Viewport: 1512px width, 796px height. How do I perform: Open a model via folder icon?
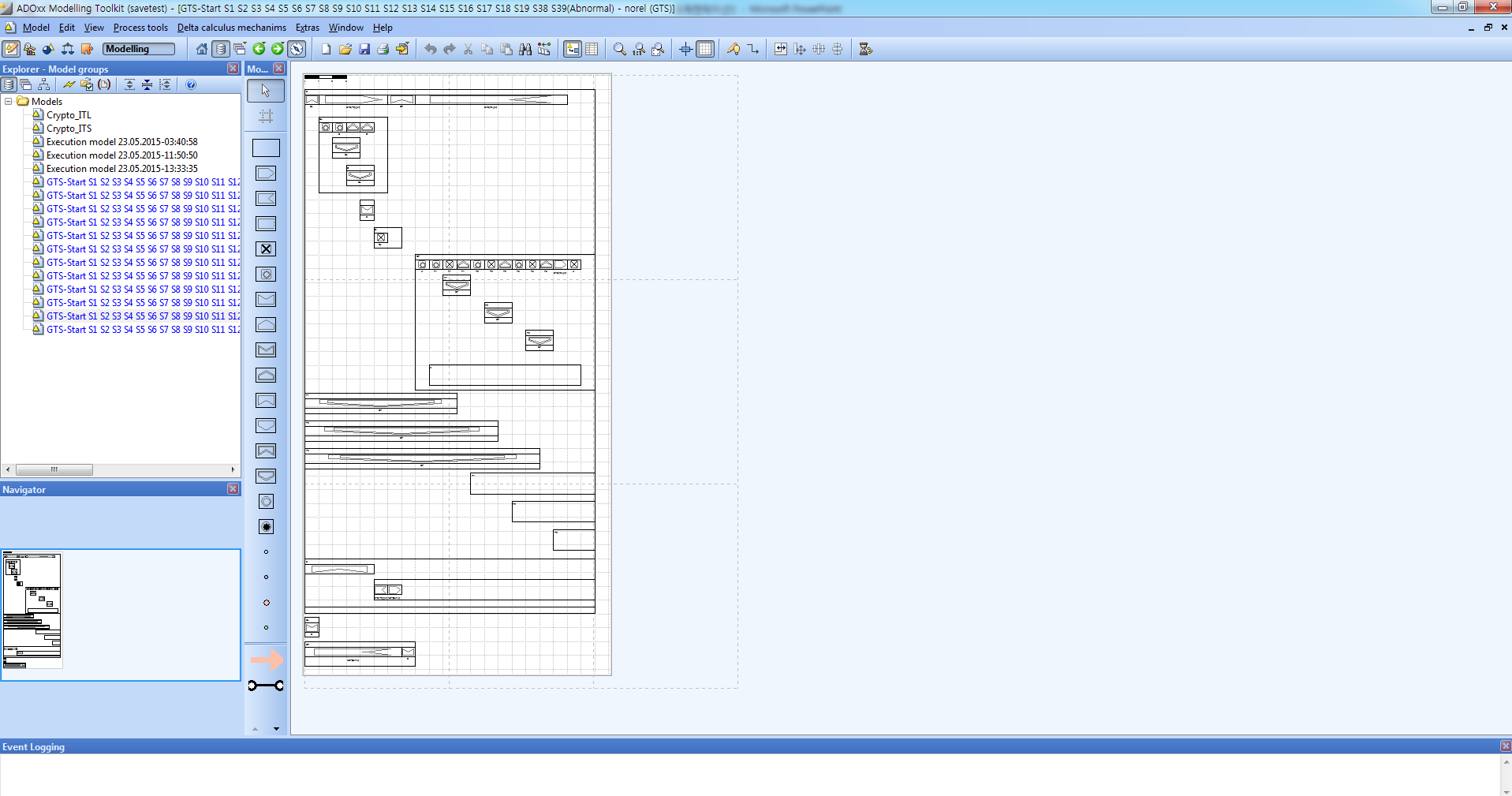[x=345, y=49]
